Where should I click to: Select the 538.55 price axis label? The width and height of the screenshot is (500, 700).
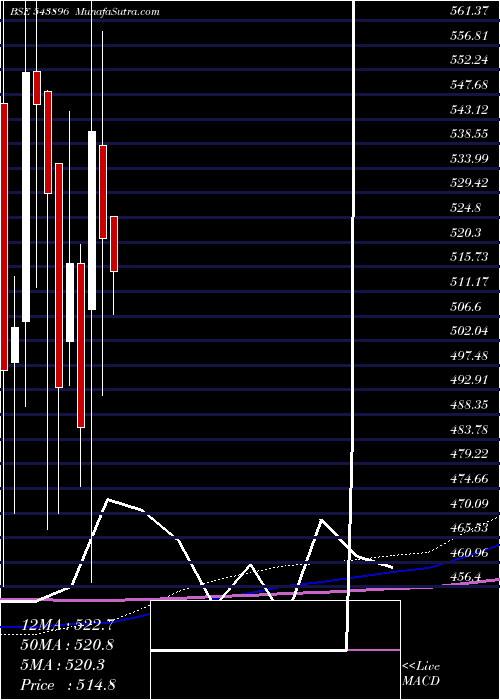pos(468,134)
